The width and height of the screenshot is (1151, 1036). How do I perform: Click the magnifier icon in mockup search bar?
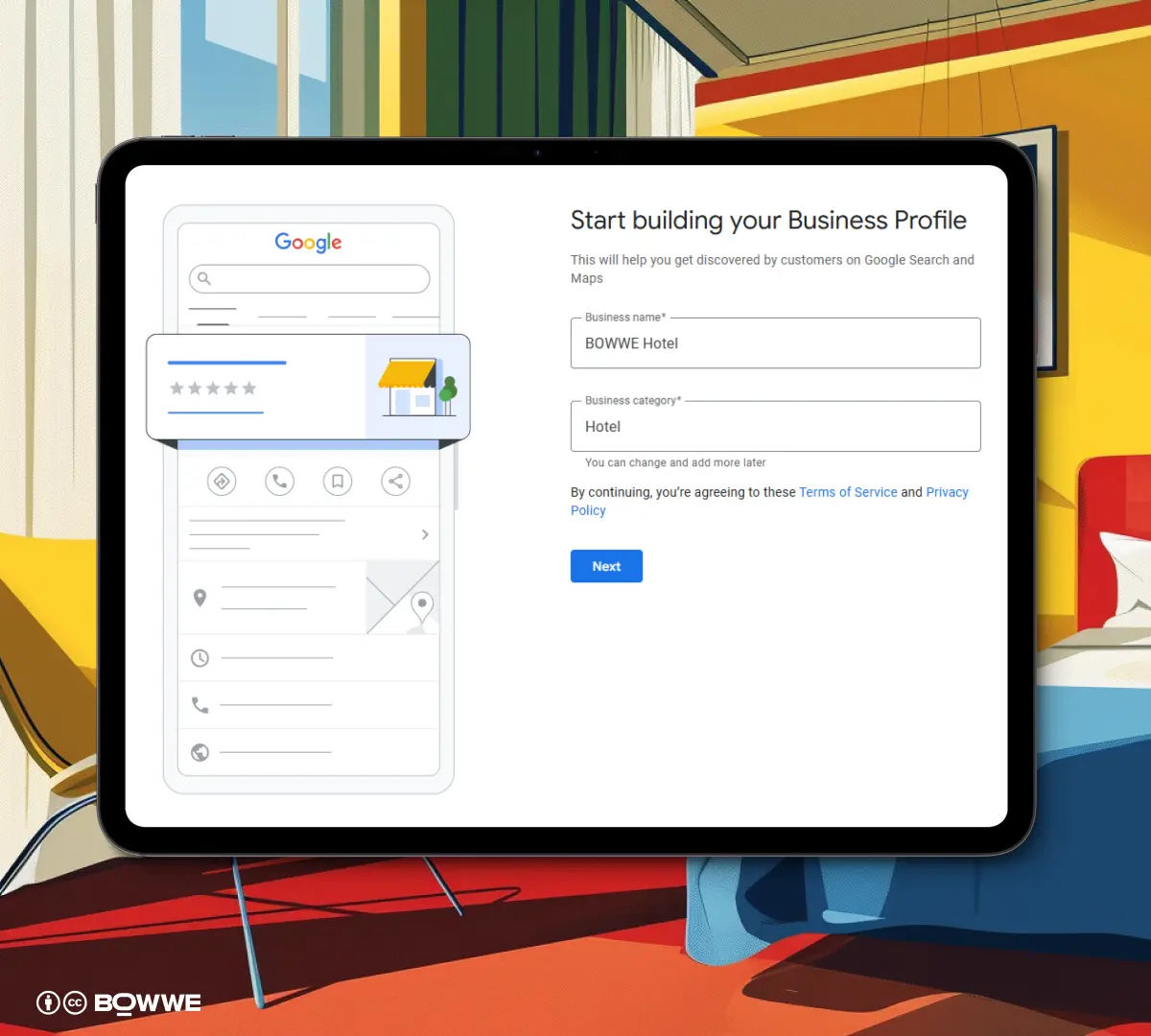pyautogui.click(x=204, y=279)
